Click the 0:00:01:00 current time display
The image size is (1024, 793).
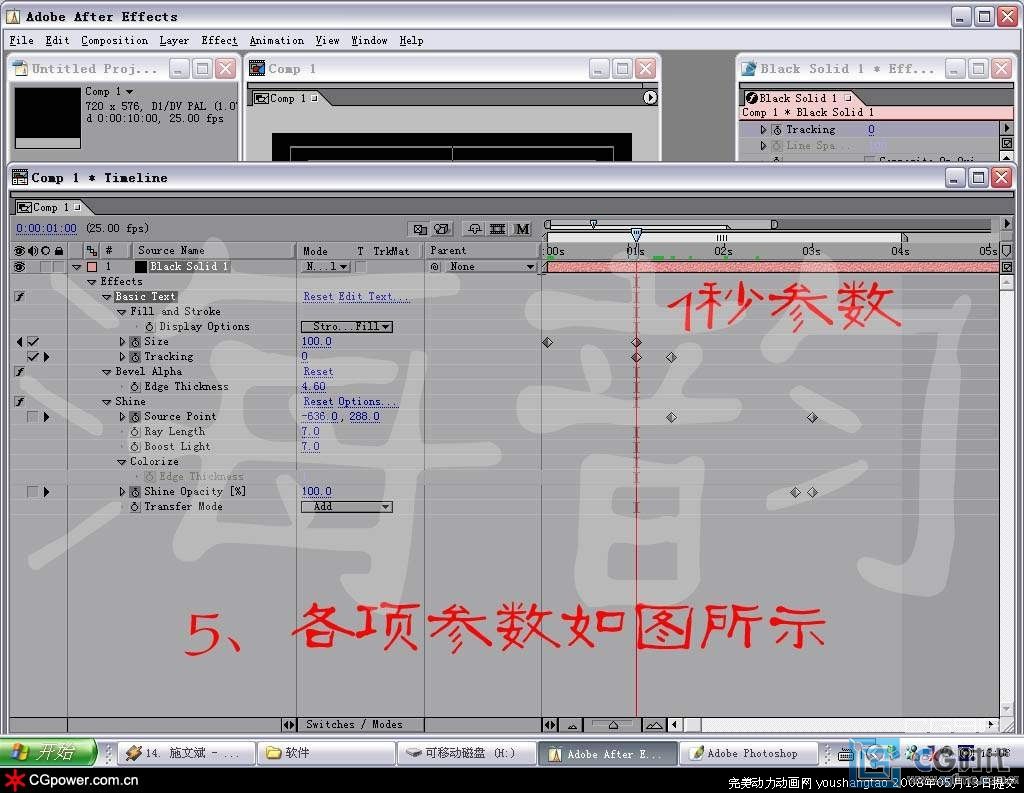[x=46, y=228]
